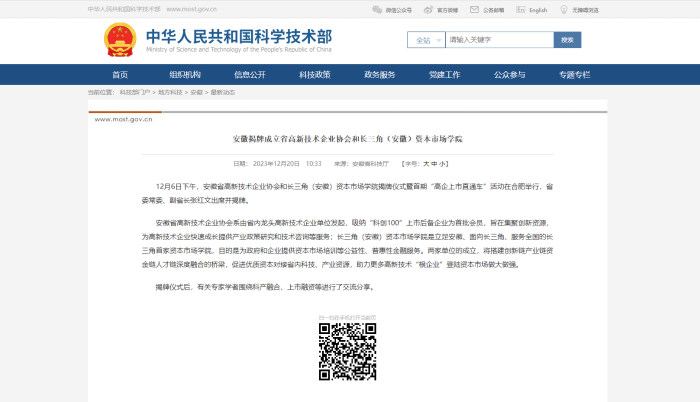Open the 信息公开 menu item
700x402 pixels.
coord(250,75)
